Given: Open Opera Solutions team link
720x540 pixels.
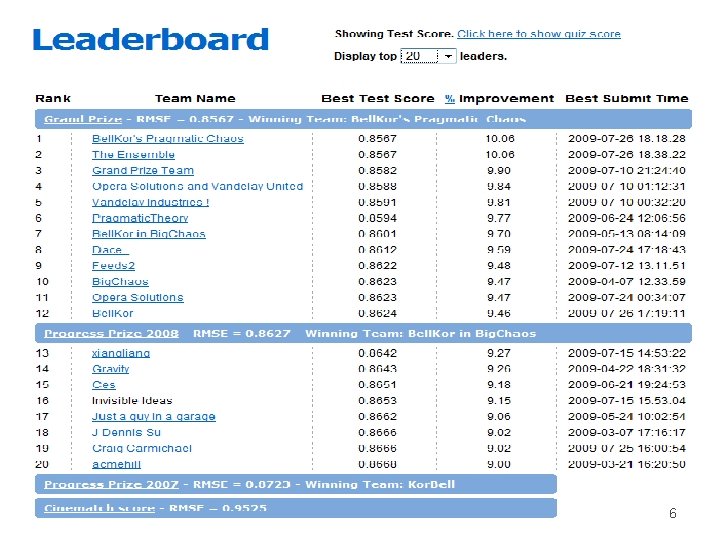Looking at the screenshot, I should click(x=138, y=298).
